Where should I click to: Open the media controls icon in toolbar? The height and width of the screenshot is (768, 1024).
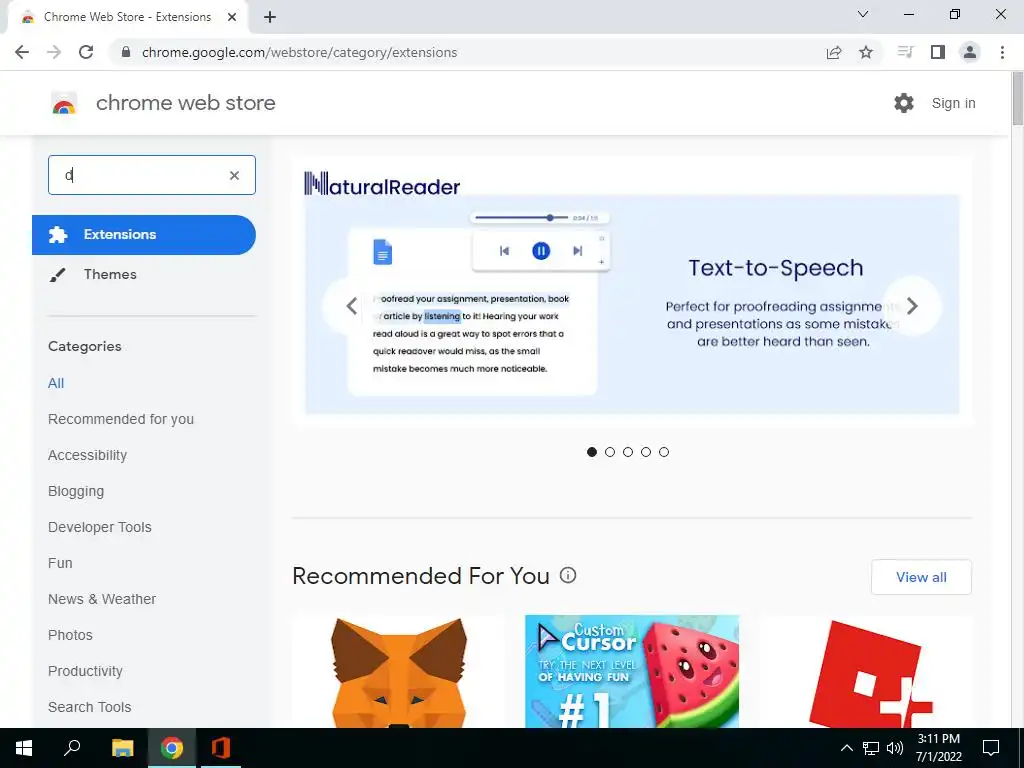906,52
